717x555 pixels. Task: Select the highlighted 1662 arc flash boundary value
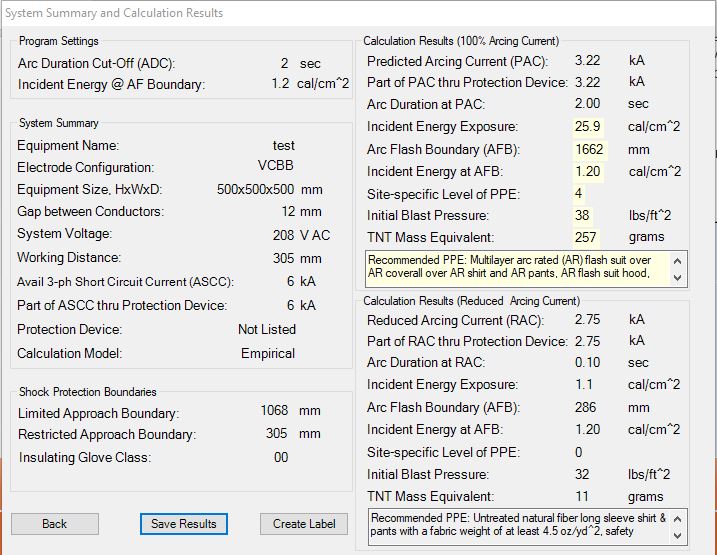coord(590,149)
